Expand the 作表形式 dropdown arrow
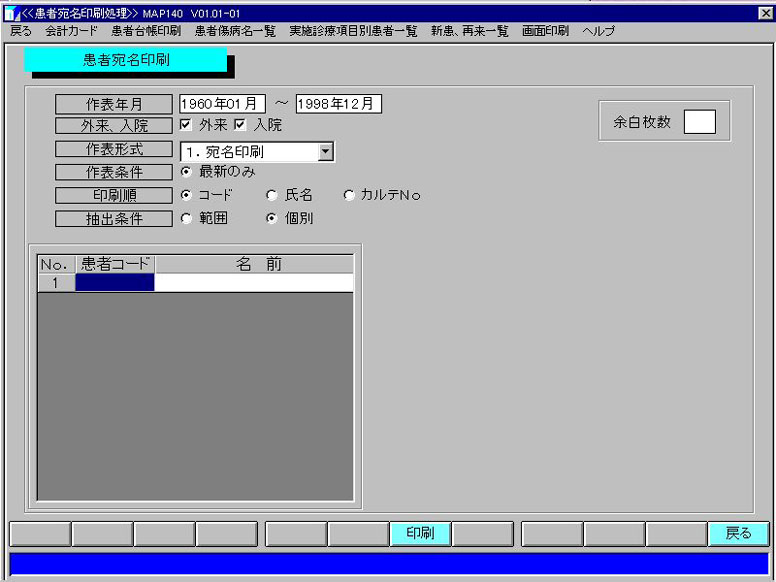This screenshot has height=582, width=776. click(325, 152)
